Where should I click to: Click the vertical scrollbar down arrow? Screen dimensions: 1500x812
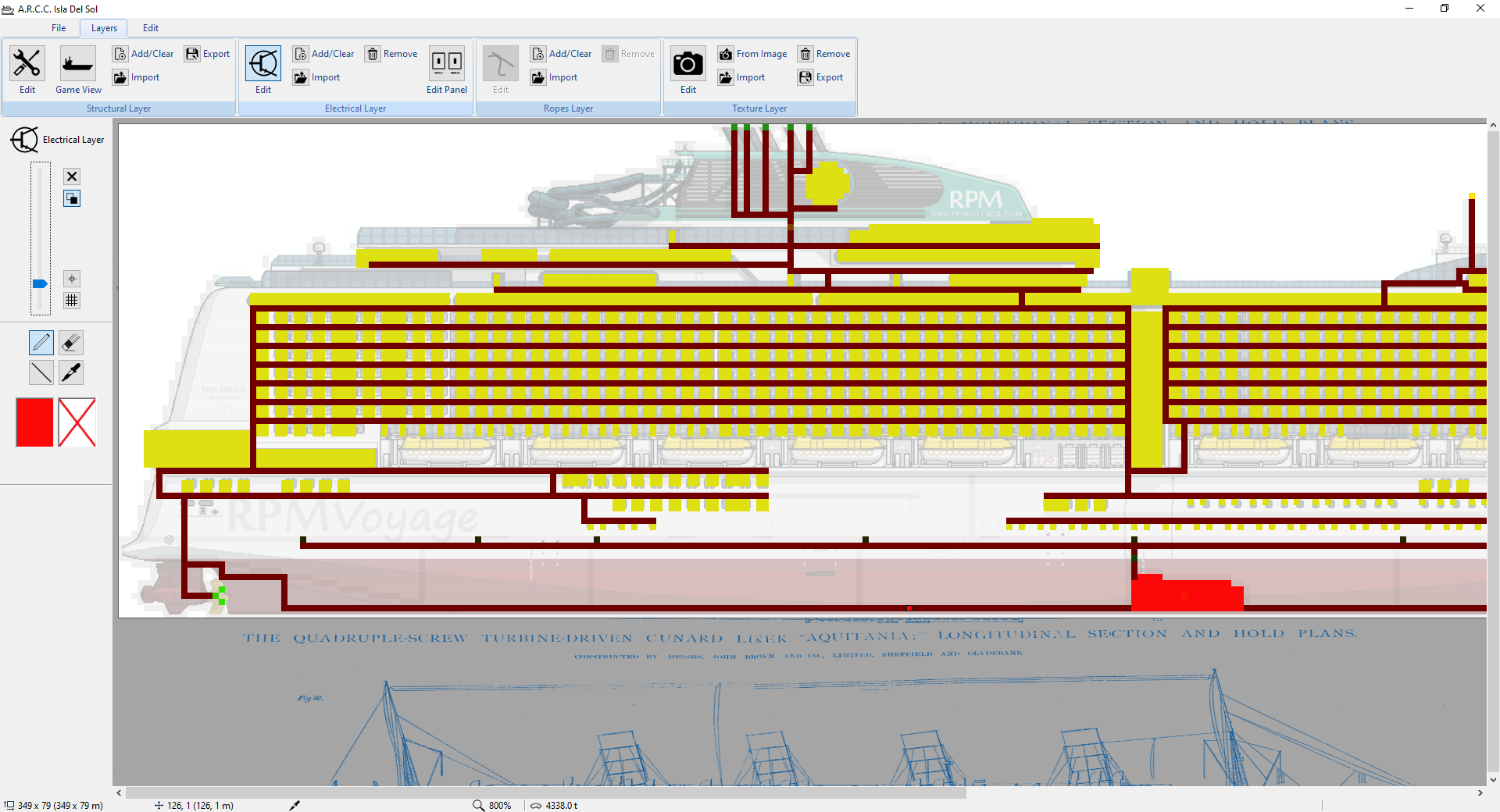pos(1493,779)
